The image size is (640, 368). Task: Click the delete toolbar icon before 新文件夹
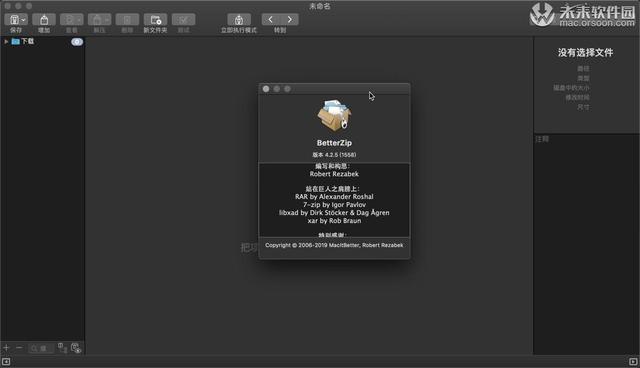tap(127, 20)
